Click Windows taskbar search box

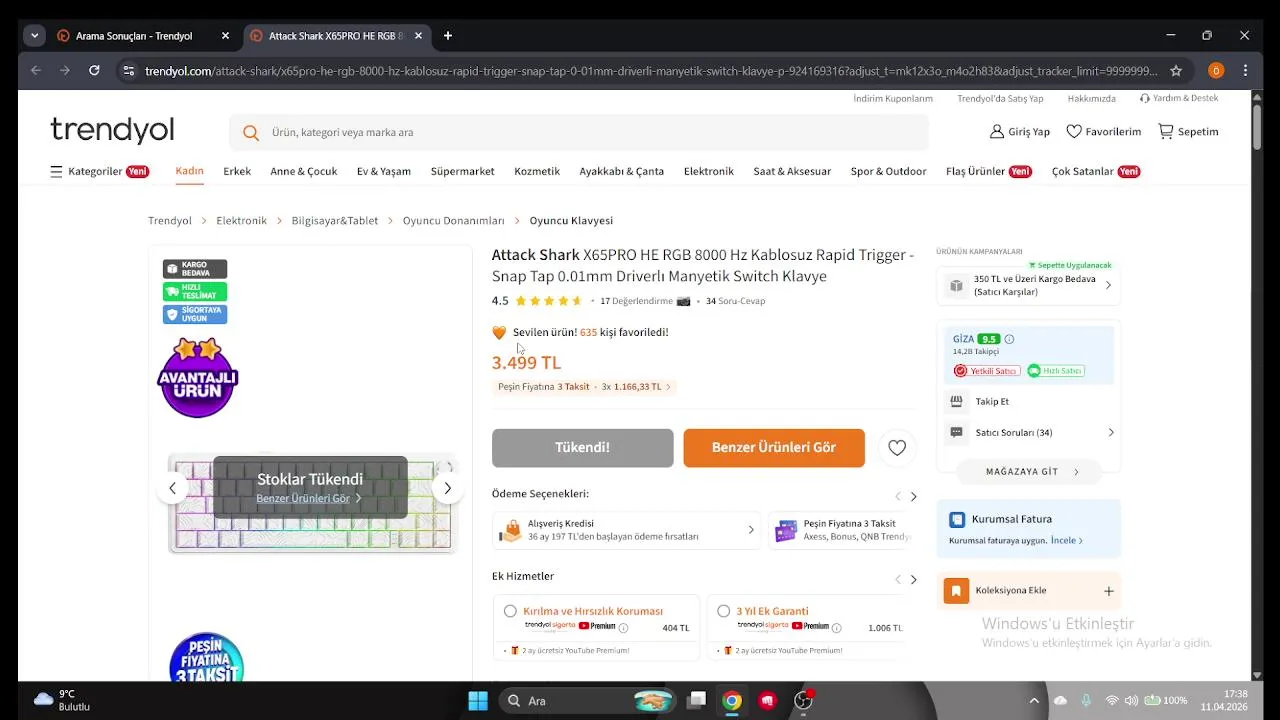[x=587, y=701]
